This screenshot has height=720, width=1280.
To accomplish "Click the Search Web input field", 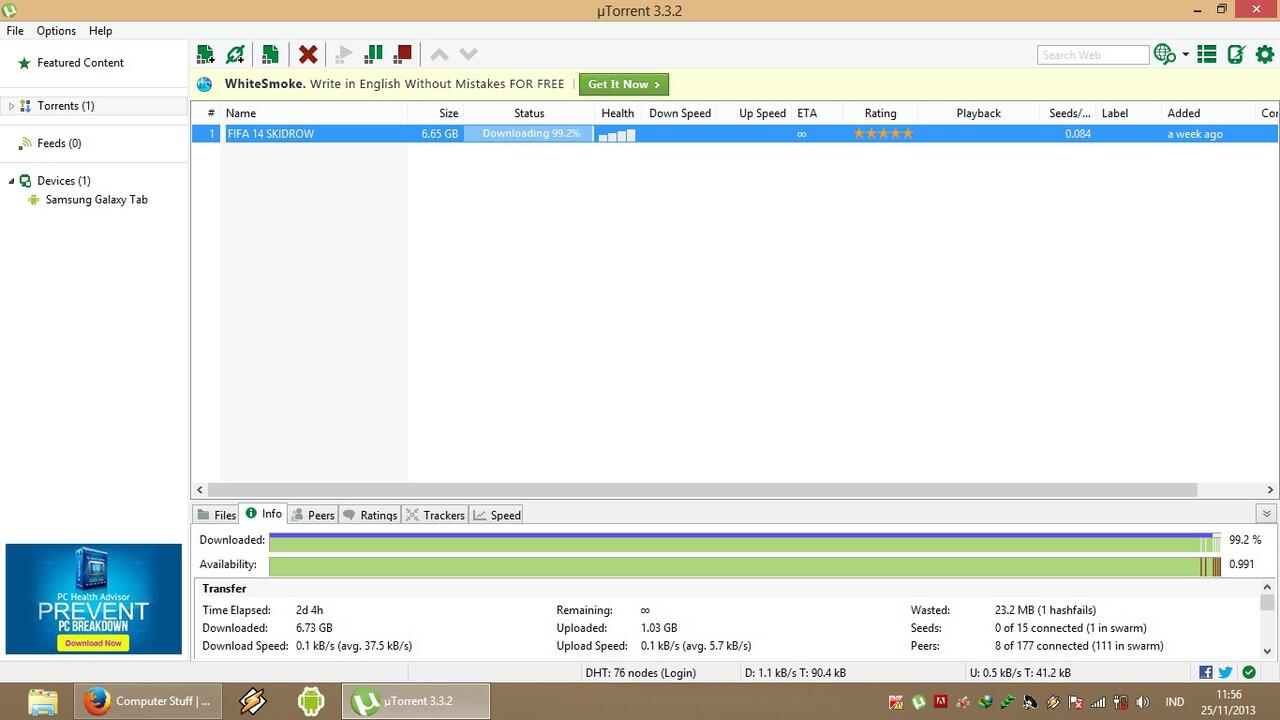I will click(1093, 55).
